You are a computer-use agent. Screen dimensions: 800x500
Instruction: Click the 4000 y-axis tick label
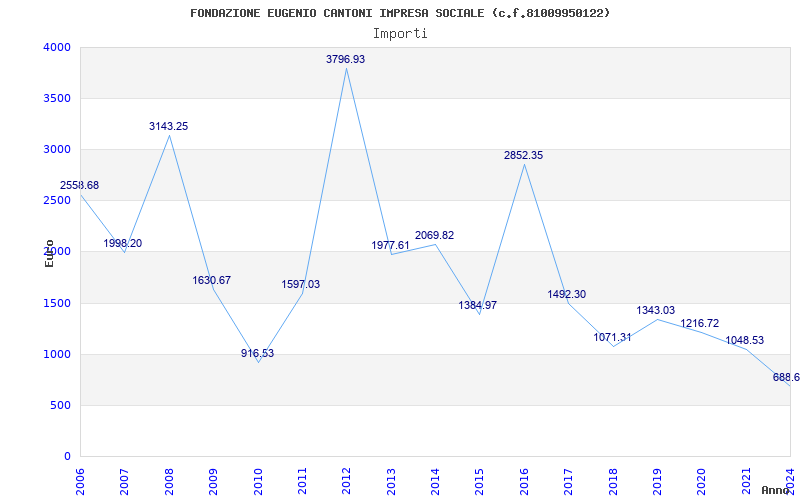point(57,48)
